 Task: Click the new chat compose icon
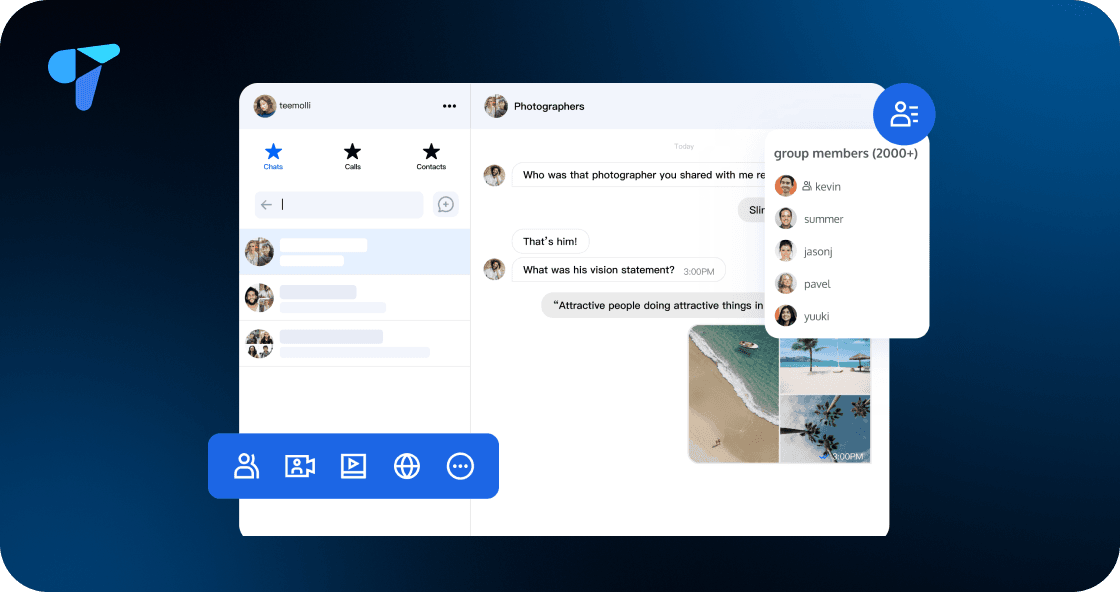coord(445,204)
